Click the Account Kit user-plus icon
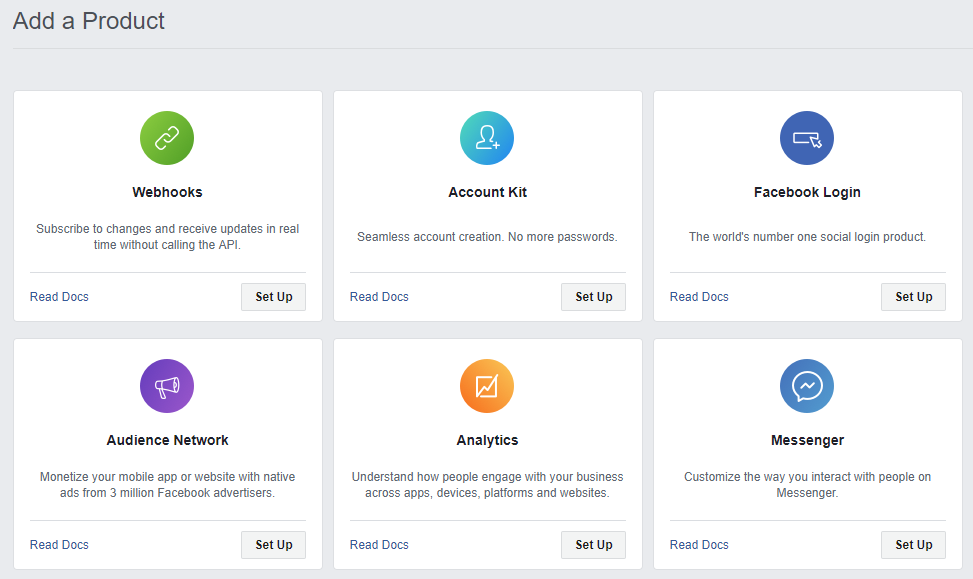The width and height of the screenshot is (973, 579). pos(487,138)
